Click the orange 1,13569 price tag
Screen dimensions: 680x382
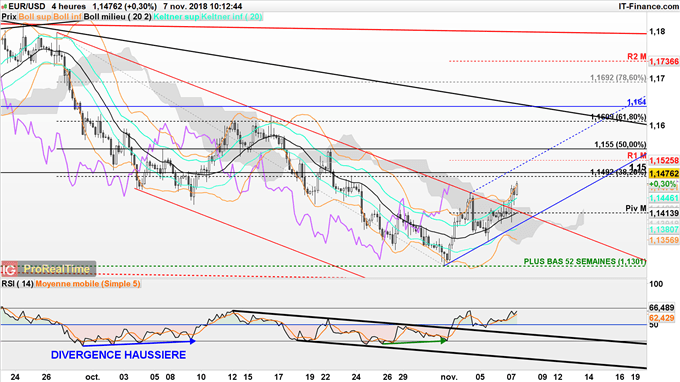664,240
